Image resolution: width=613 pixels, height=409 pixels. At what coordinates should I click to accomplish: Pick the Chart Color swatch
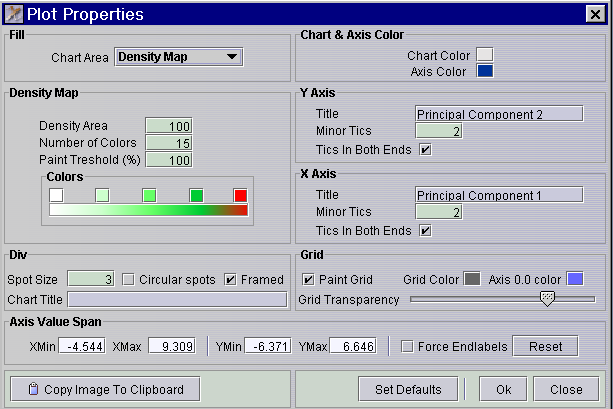(x=485, y=54)
